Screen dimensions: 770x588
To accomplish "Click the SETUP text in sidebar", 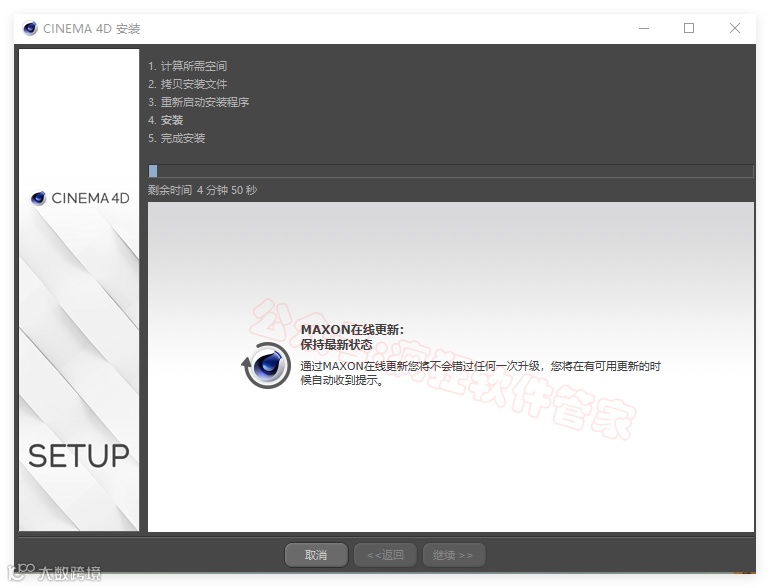I will click(79, 456).
